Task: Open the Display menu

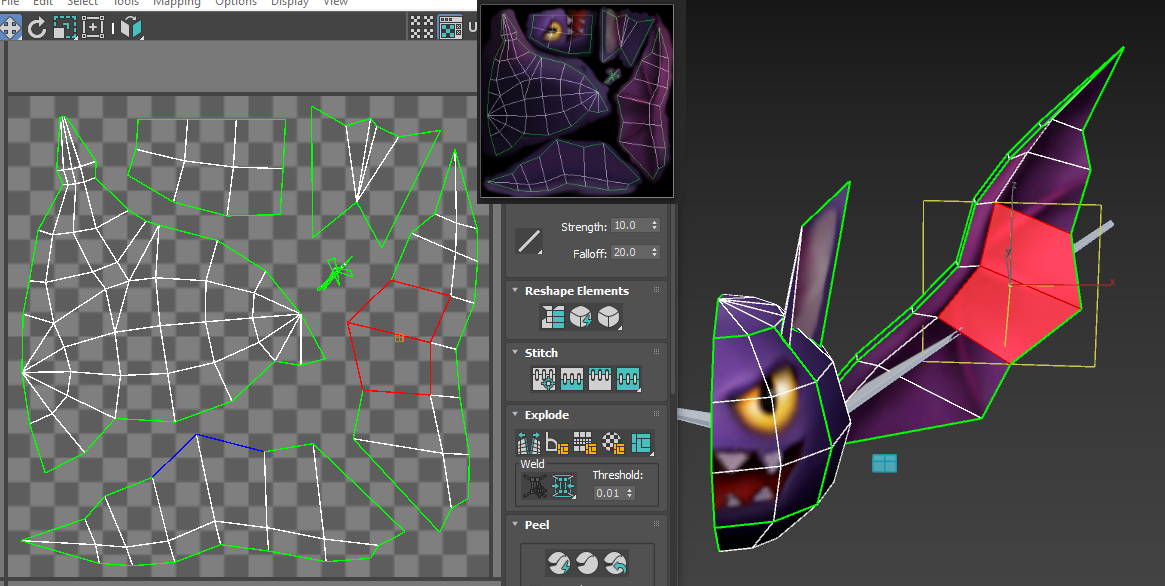Action: point(290,3)
